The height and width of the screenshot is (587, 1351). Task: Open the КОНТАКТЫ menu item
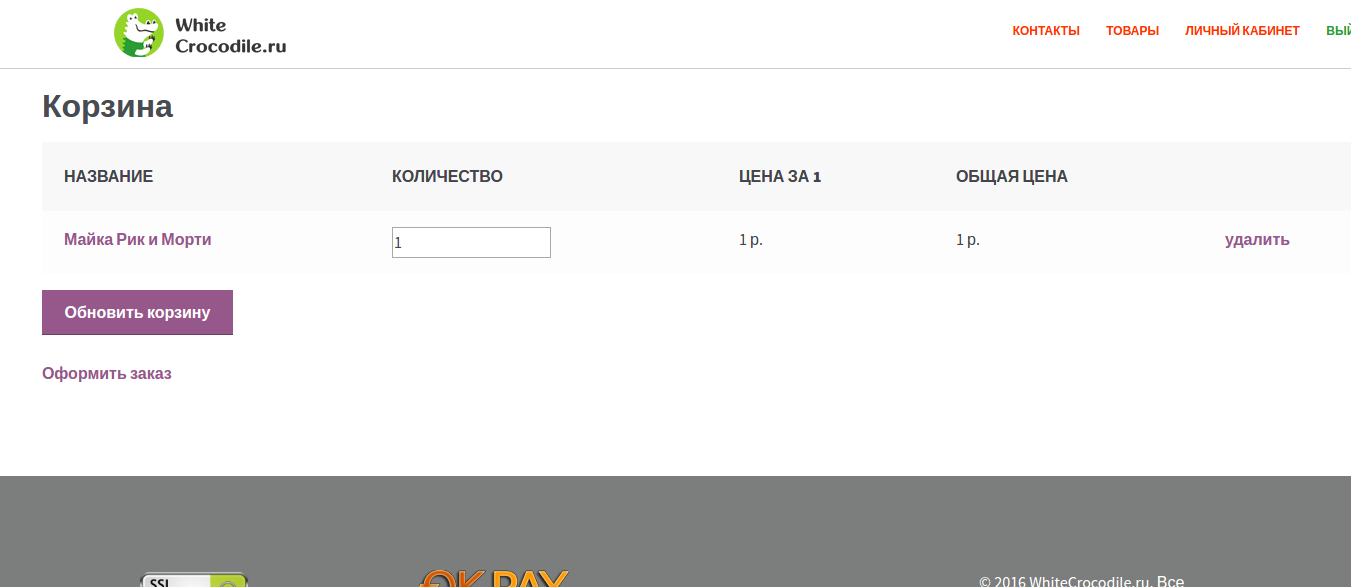pos(1046,31)
